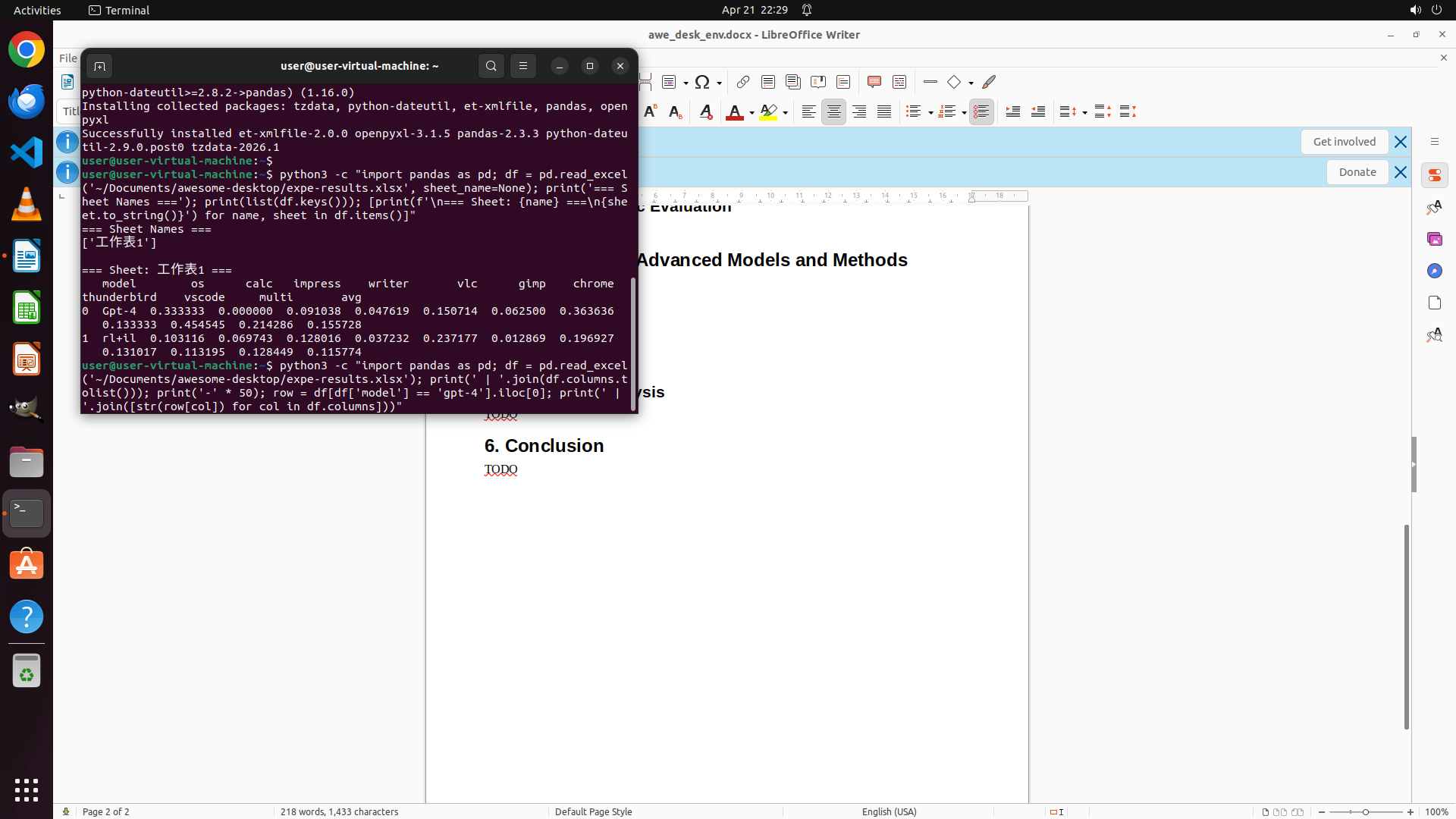Screen dimensions: 1456x819
Task: Increase indent of the paragraph
Action: tap(1012, 112)
